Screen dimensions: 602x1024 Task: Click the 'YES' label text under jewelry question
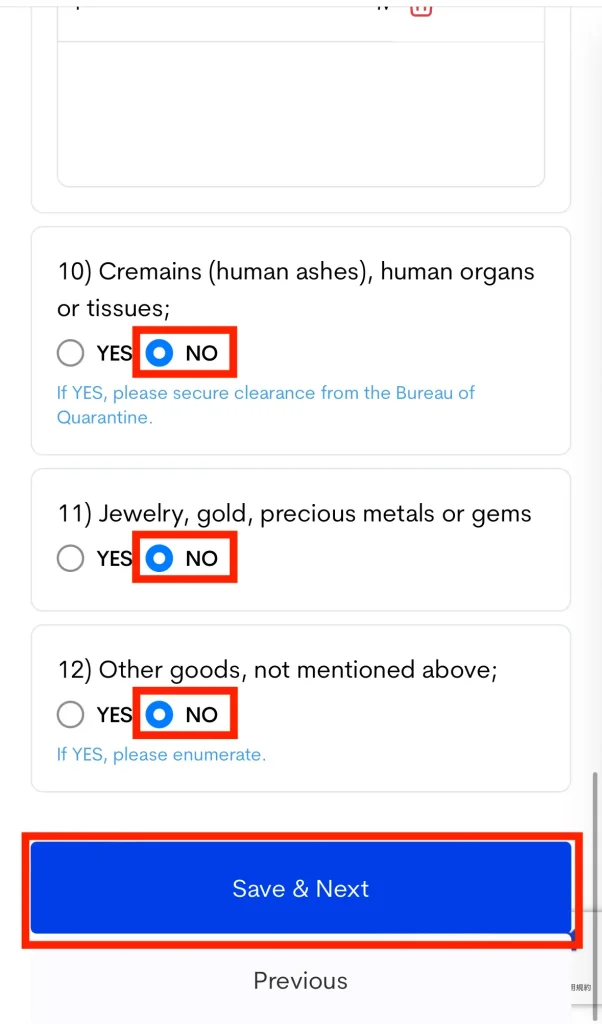tap(114, 558)
